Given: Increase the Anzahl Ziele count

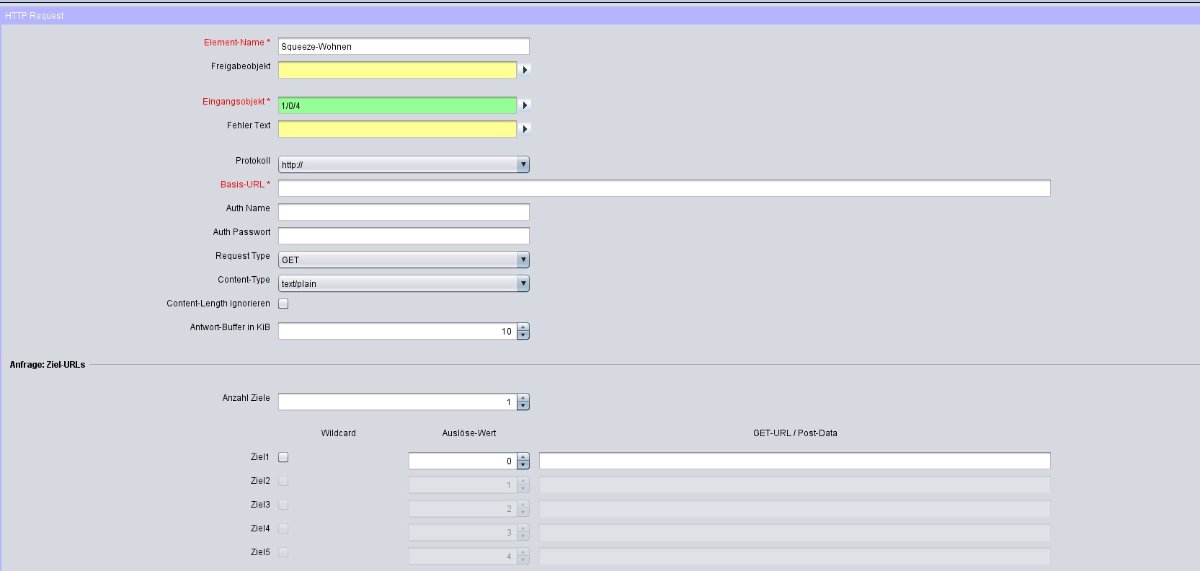Looking at the screenshot, I should pos(523,398).
